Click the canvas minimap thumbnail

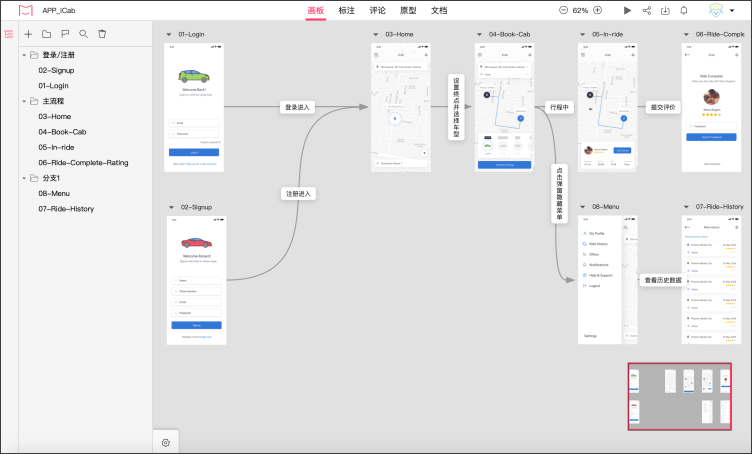pos(679,396)
